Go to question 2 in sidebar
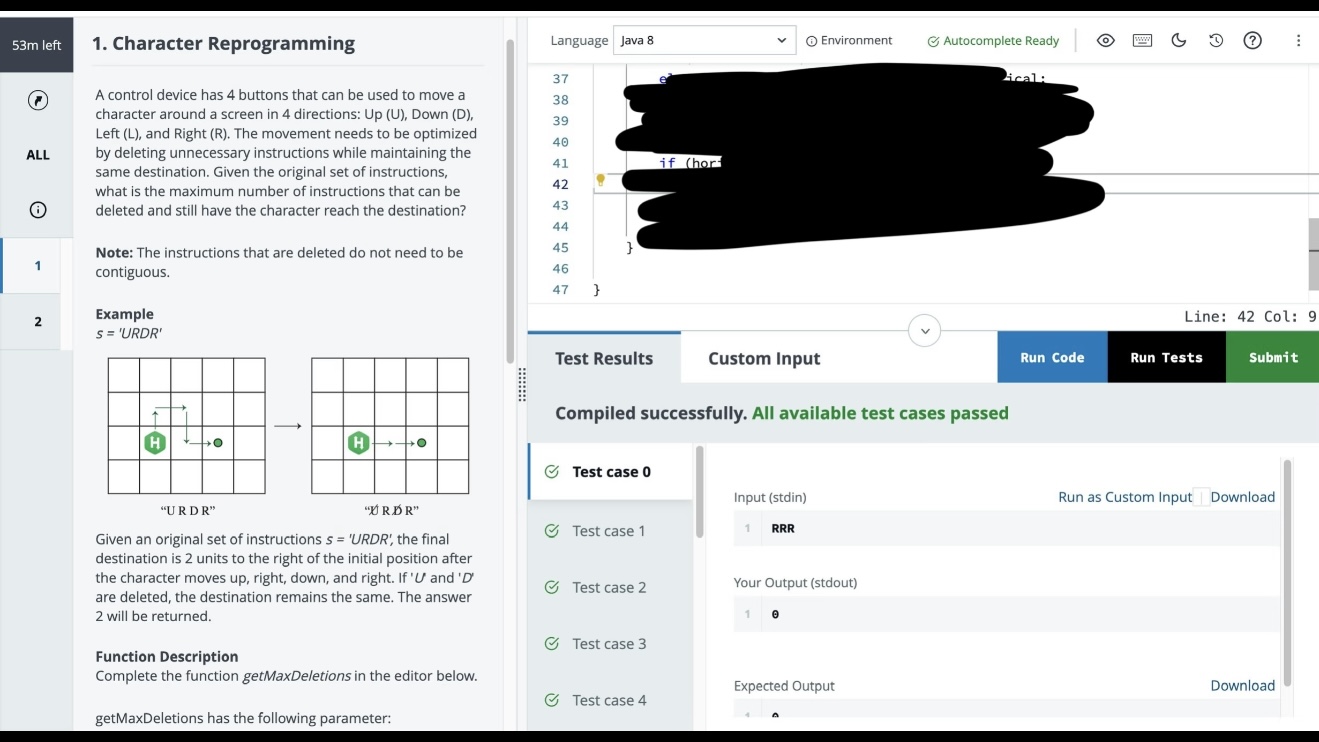 [x=37, y=321]
